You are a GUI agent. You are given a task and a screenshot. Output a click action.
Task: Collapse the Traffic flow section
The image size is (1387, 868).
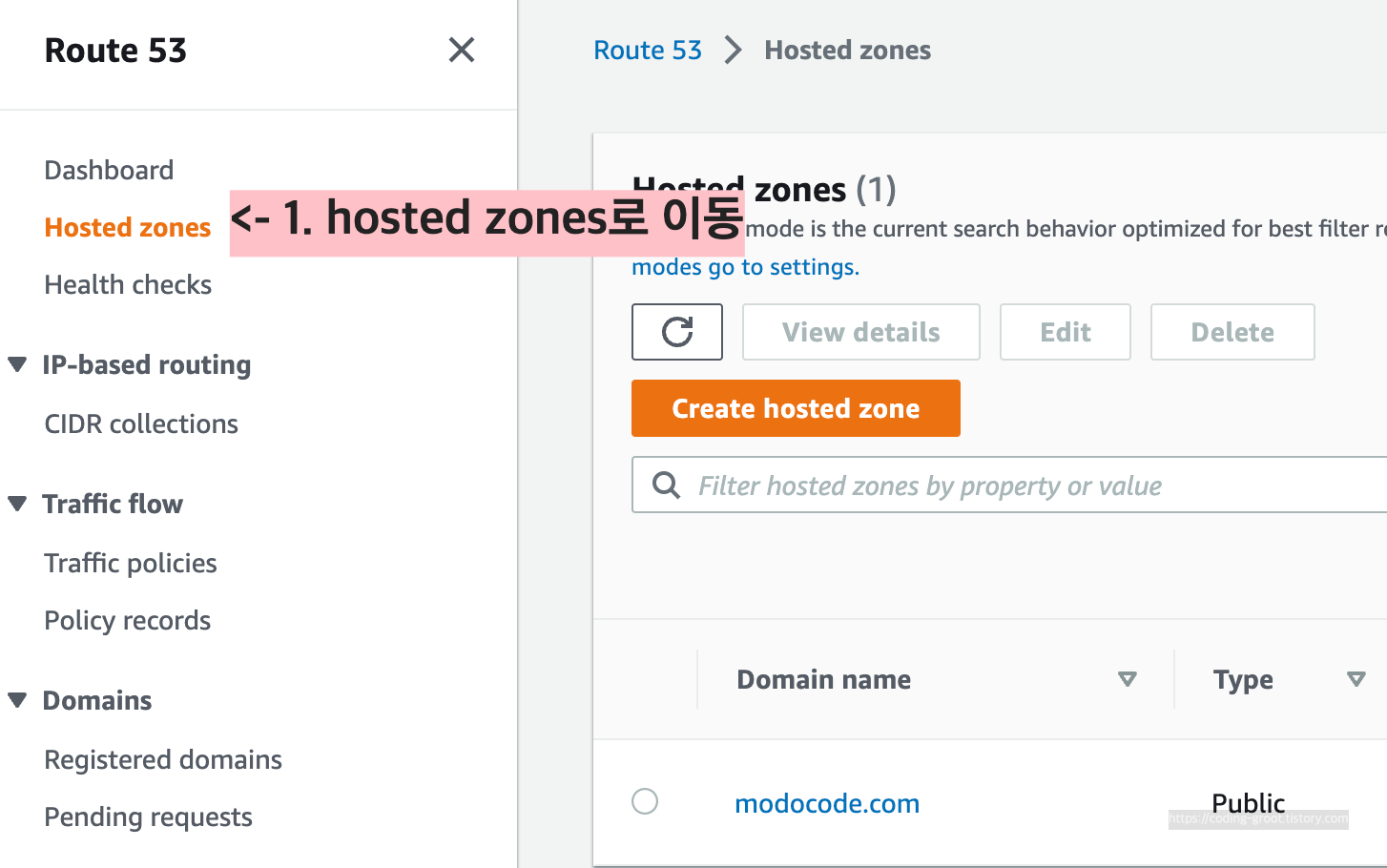pyautogui.click(x=17, y=504)
